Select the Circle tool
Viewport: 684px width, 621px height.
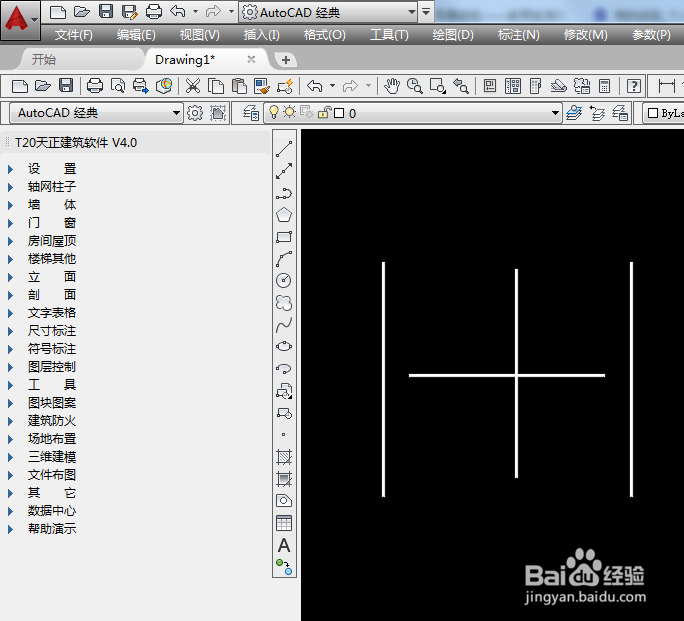pos(284,280)
